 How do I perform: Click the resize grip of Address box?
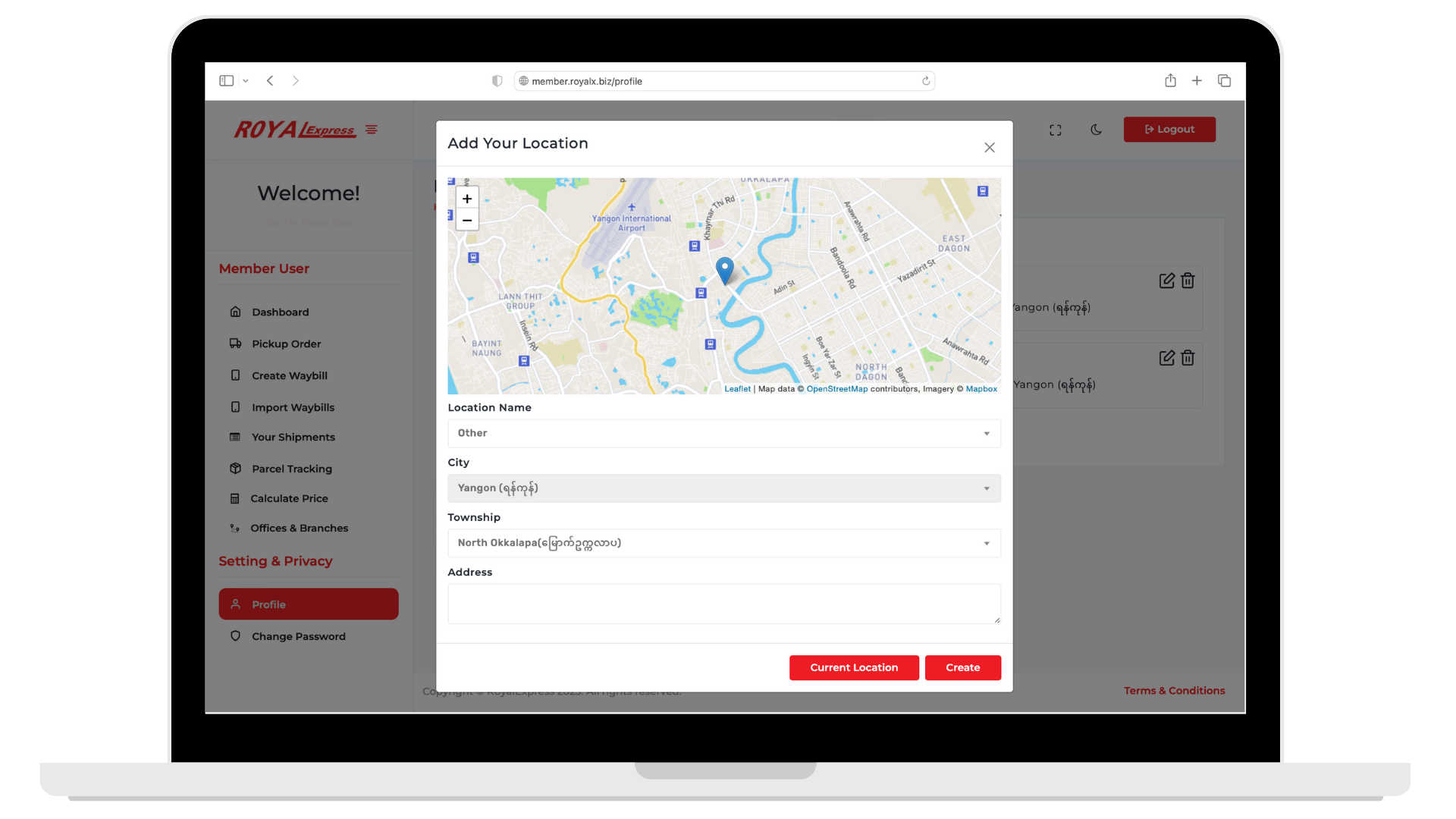pyautogui.click(x=996, y=620)
